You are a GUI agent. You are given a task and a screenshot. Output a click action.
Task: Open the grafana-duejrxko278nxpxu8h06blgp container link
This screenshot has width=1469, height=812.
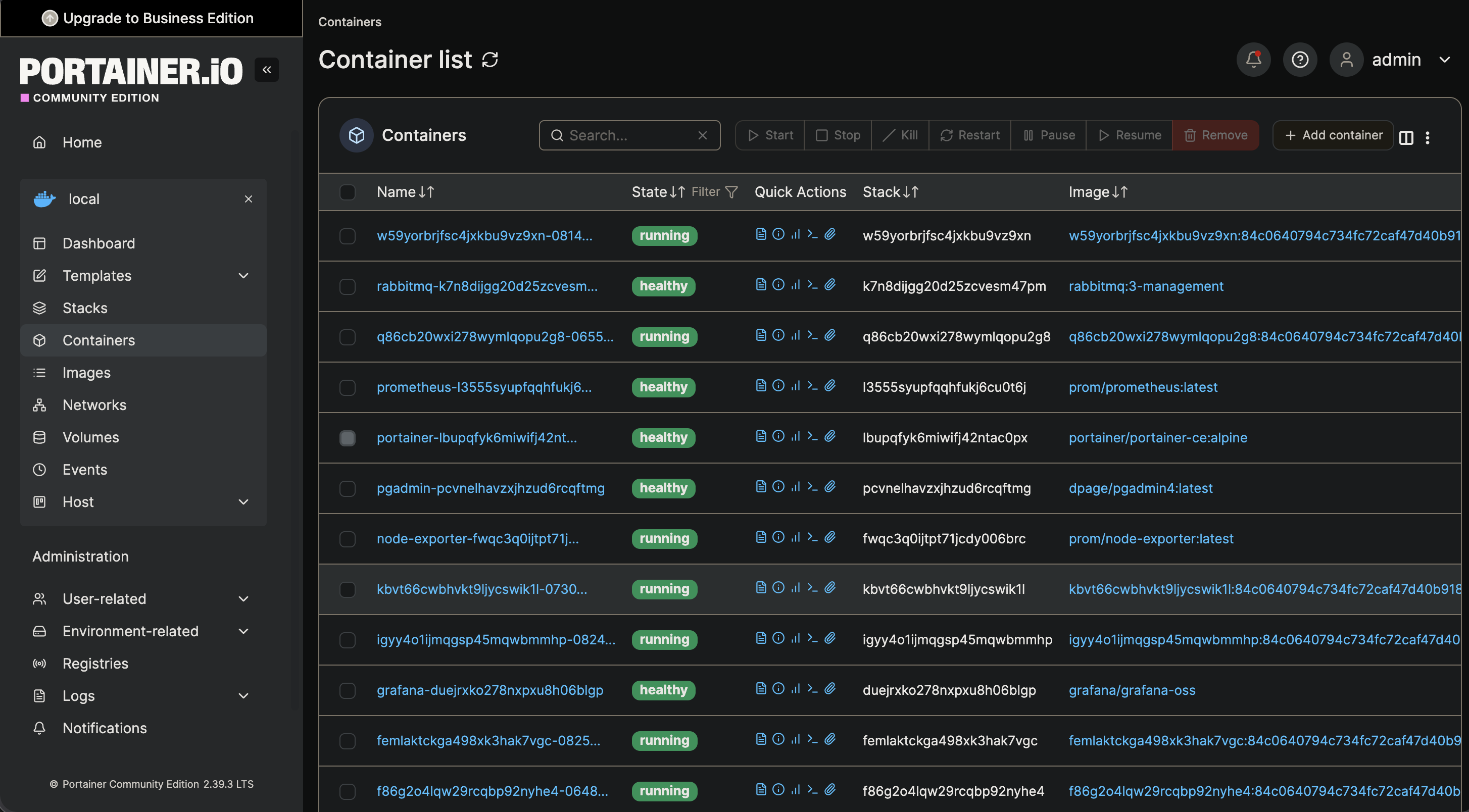489,690
